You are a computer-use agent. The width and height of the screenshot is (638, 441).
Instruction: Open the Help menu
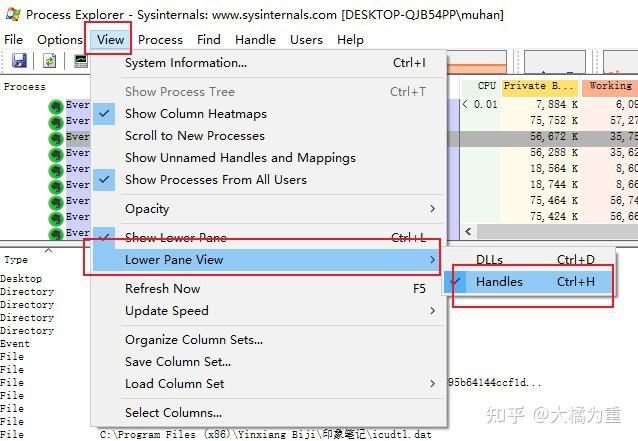coord(350,39)
